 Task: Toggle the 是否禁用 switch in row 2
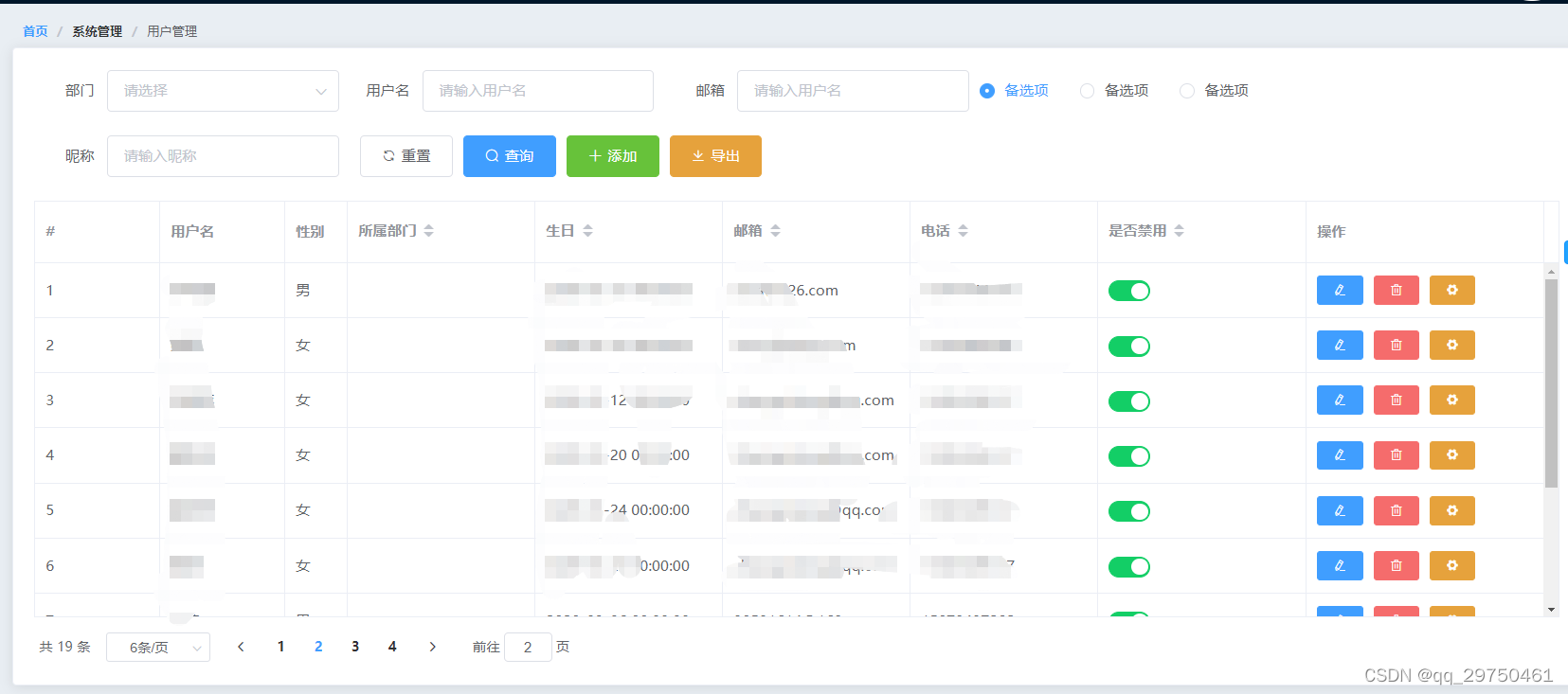(1129, 347)
